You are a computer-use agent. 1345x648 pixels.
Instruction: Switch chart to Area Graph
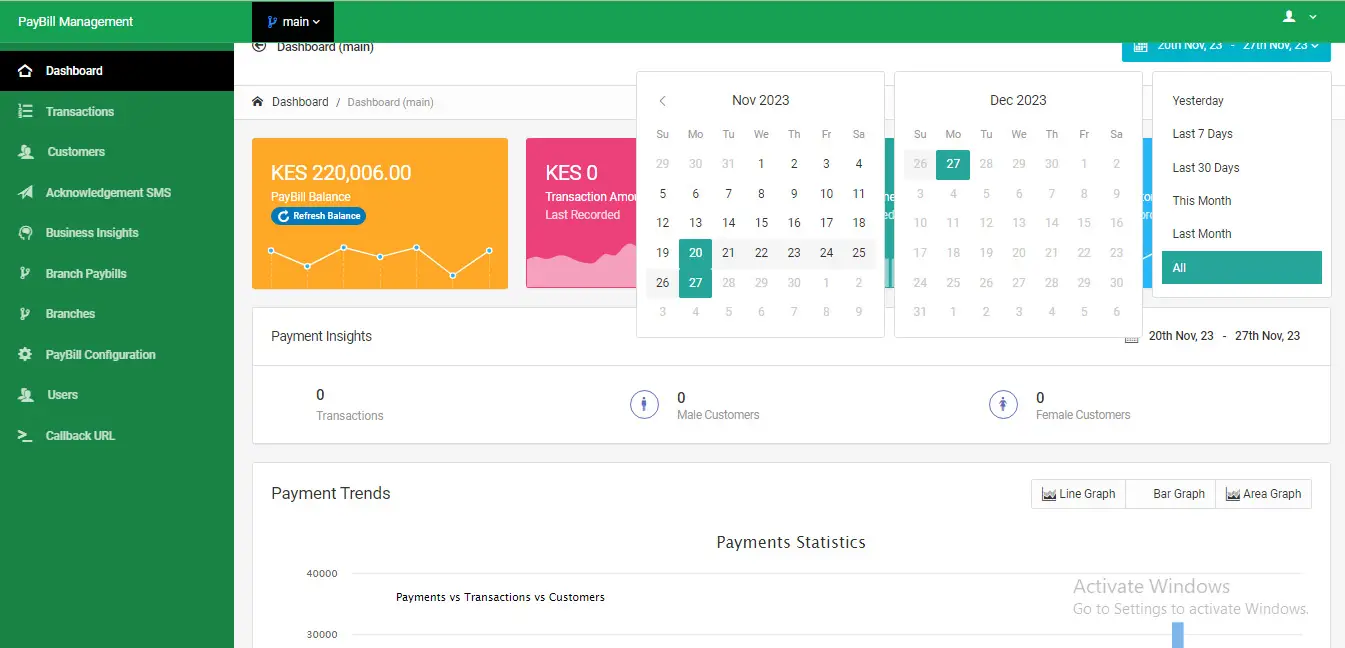point(1263,494)
